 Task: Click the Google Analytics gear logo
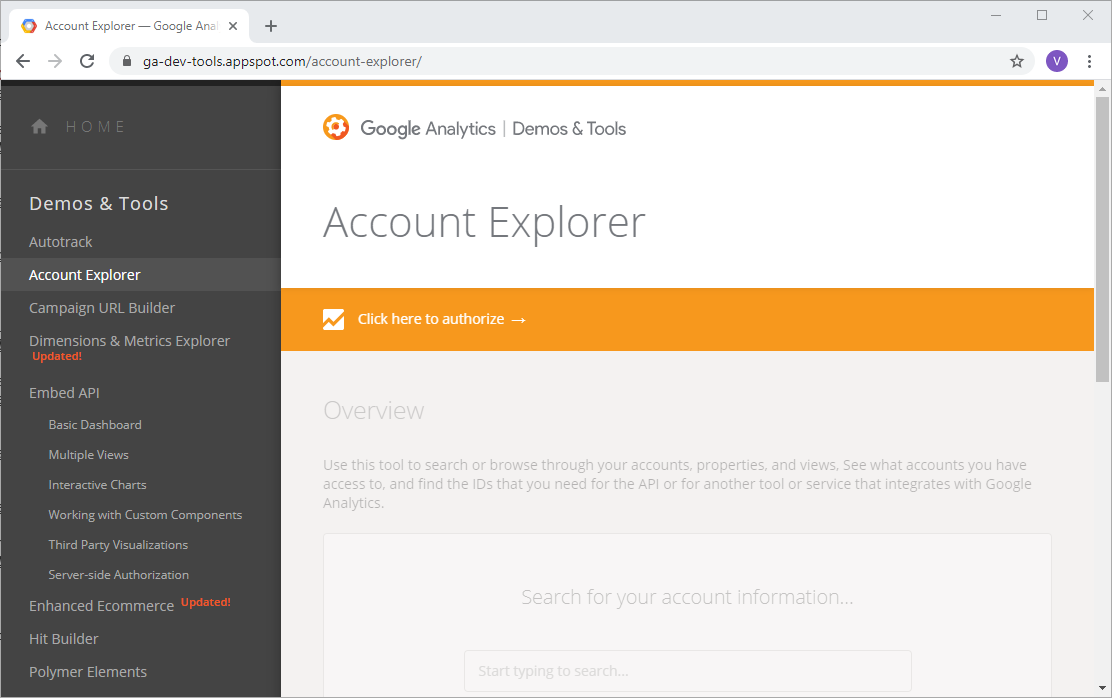tap(336, 128)
